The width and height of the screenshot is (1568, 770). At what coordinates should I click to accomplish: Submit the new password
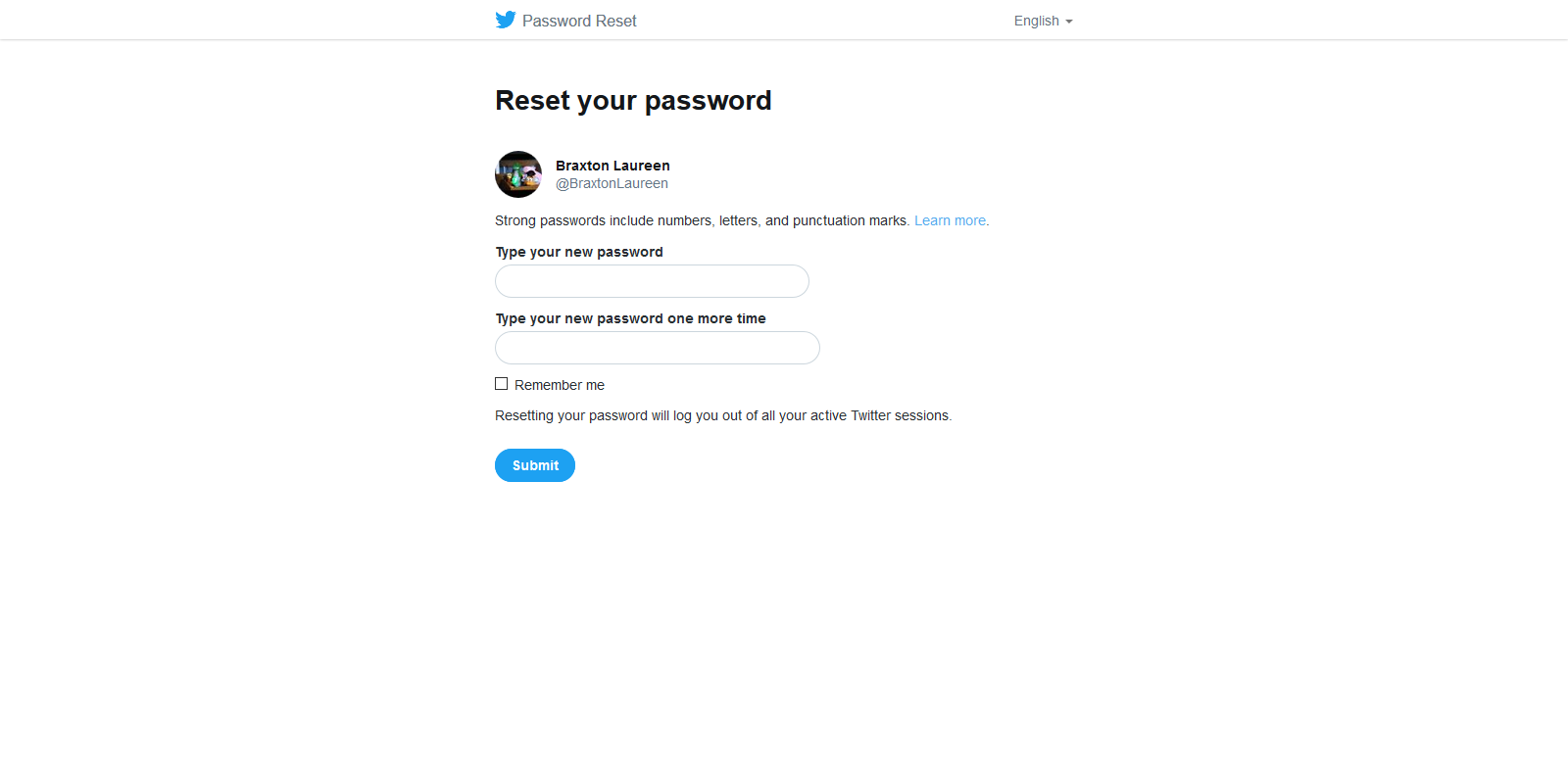tap(535, 465)
